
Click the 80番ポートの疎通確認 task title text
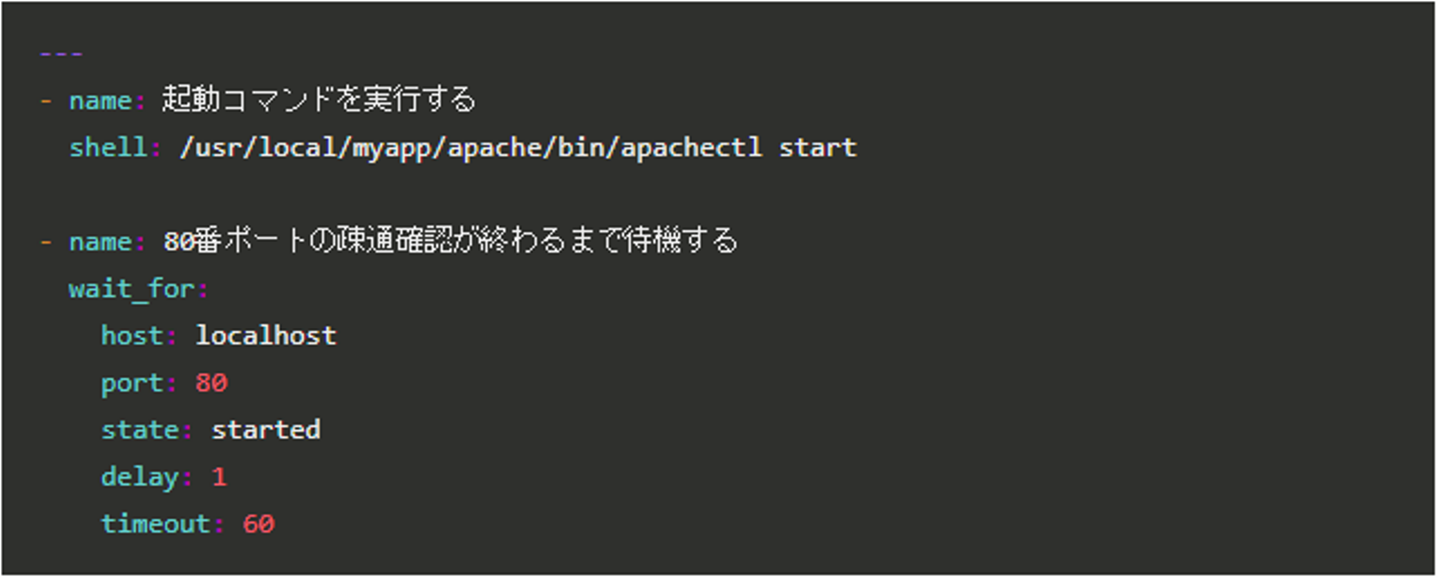(x=450, y=241)
